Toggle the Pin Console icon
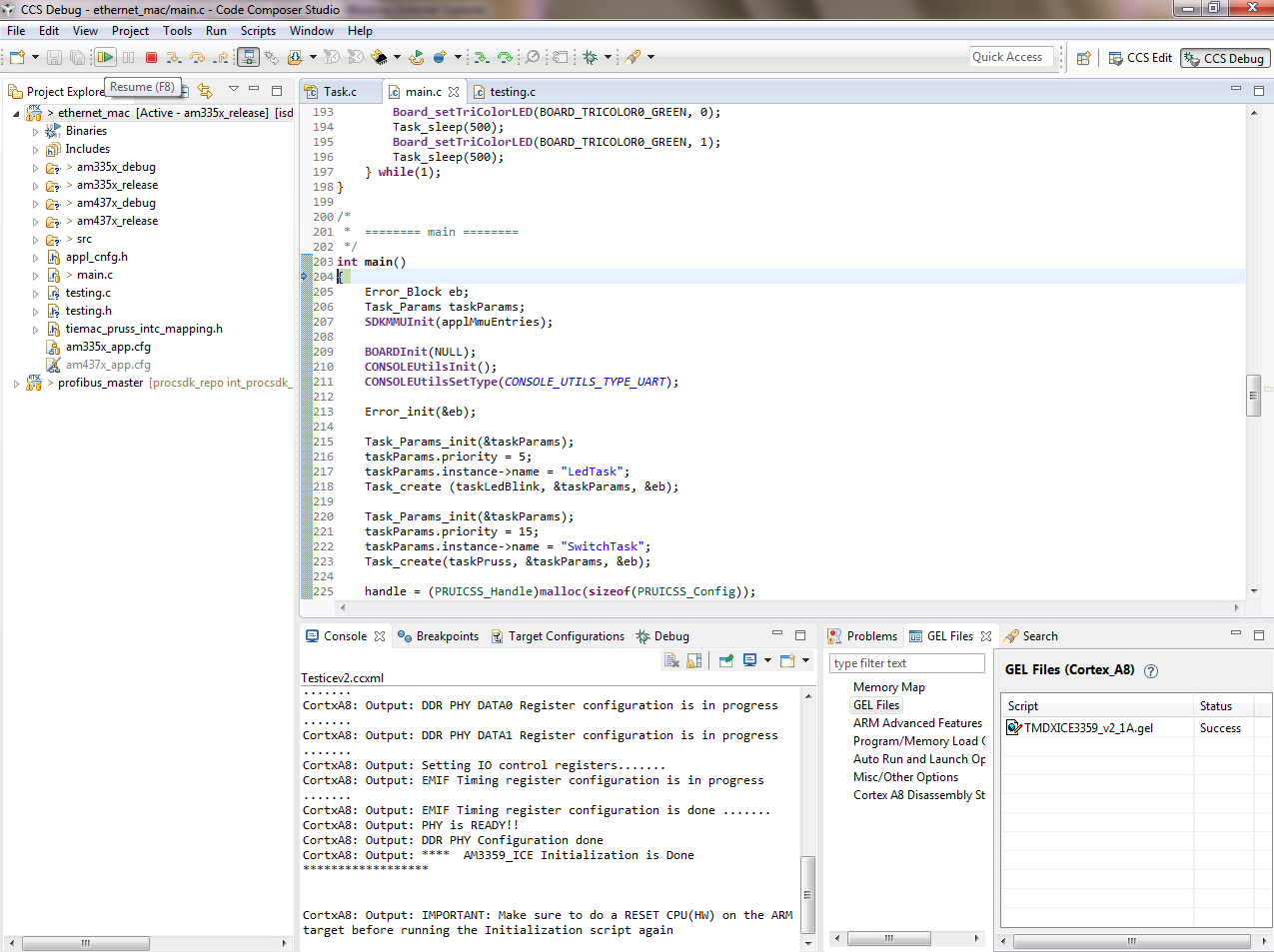This screenshot has height=952, width=1274. (x=726, y=660)
